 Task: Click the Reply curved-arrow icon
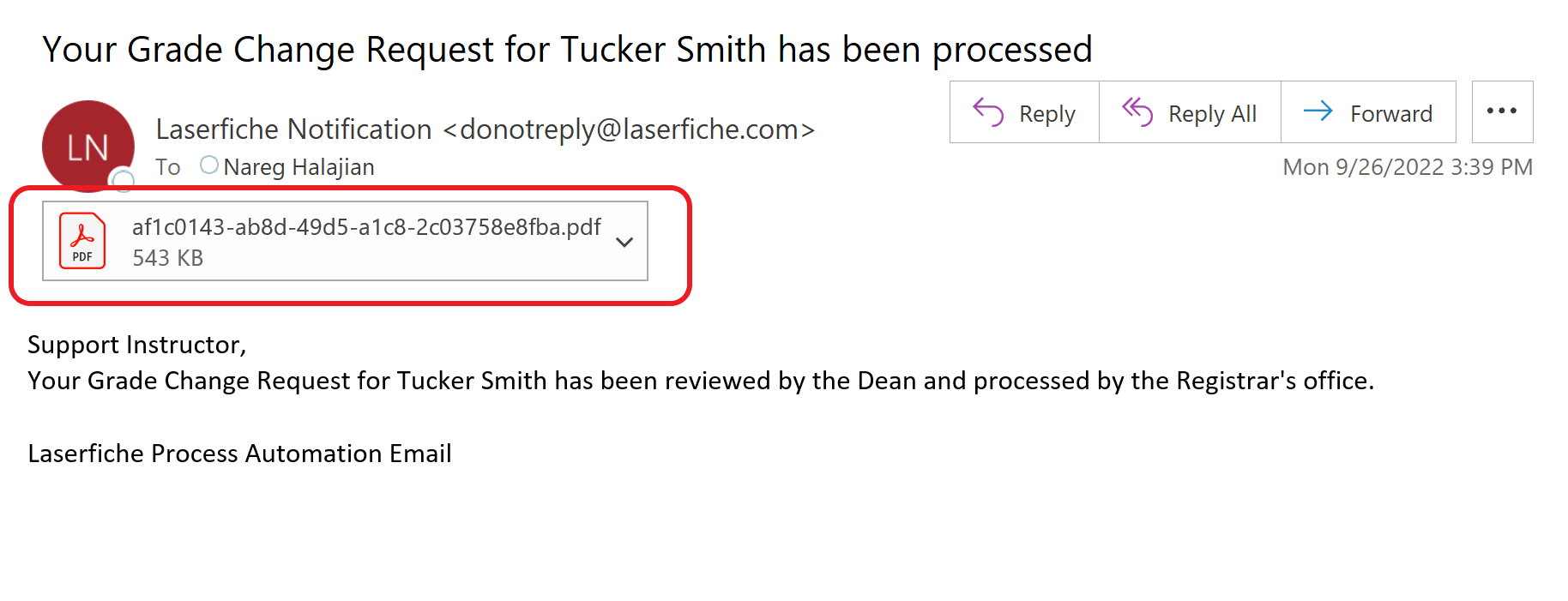[988, 112]
